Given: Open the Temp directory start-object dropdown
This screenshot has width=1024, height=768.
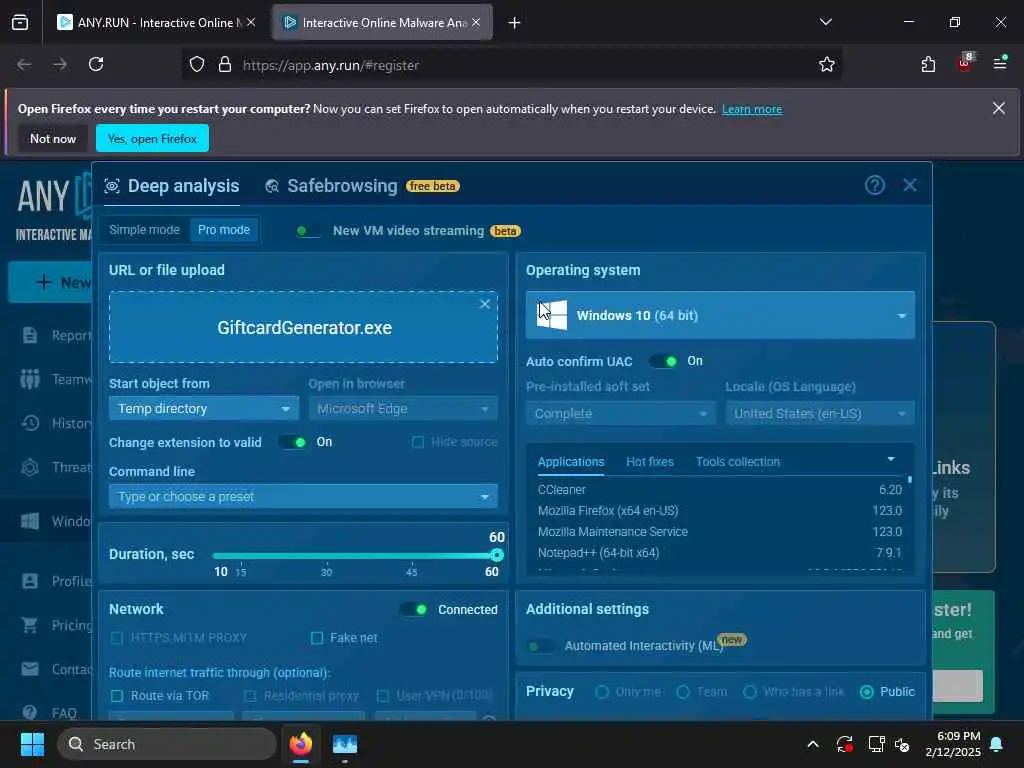Looking at the screenshot, I should tap(203, 409).
